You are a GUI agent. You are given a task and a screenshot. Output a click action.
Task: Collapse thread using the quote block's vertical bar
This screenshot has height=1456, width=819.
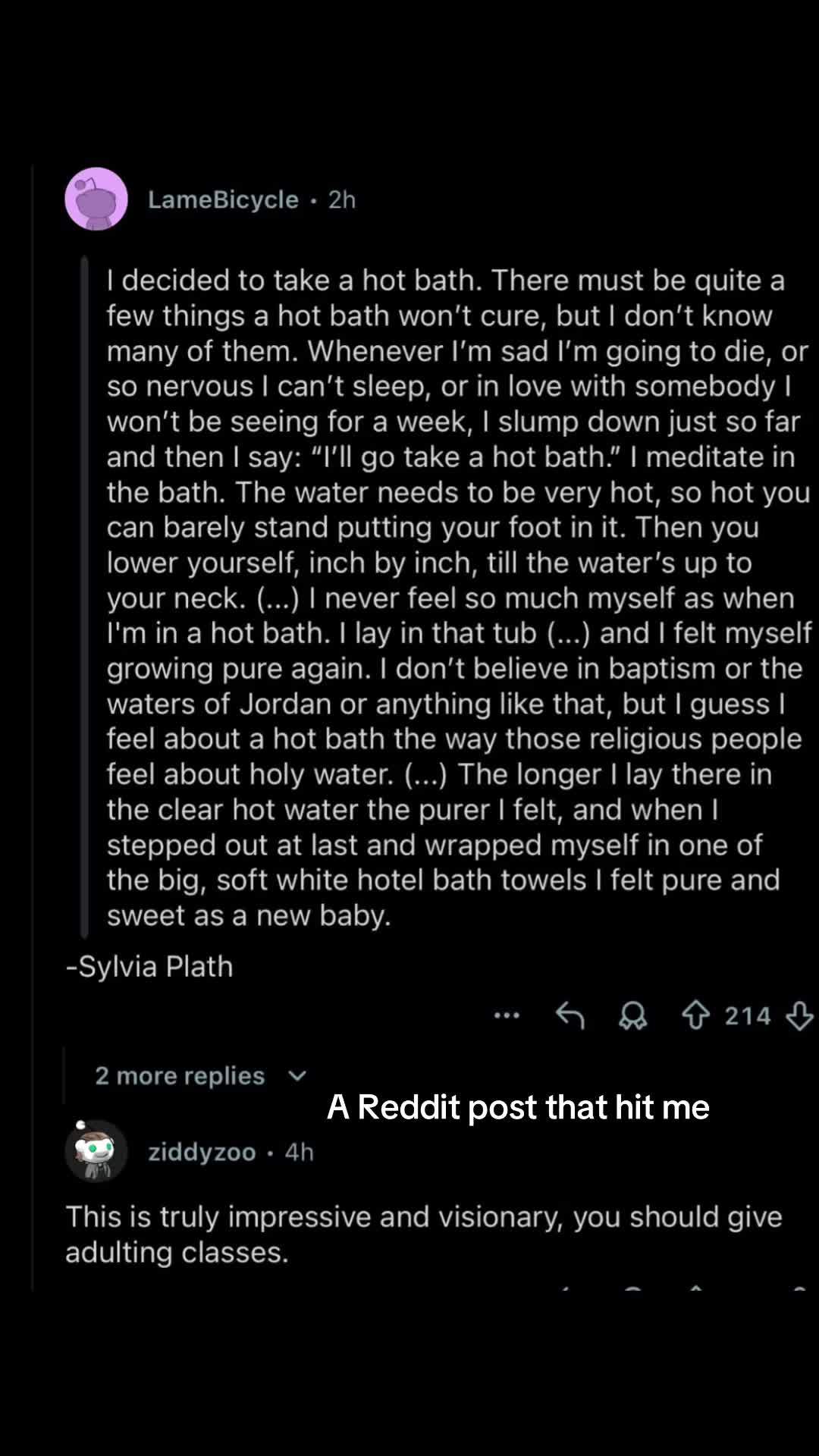[x=85, y=598]
